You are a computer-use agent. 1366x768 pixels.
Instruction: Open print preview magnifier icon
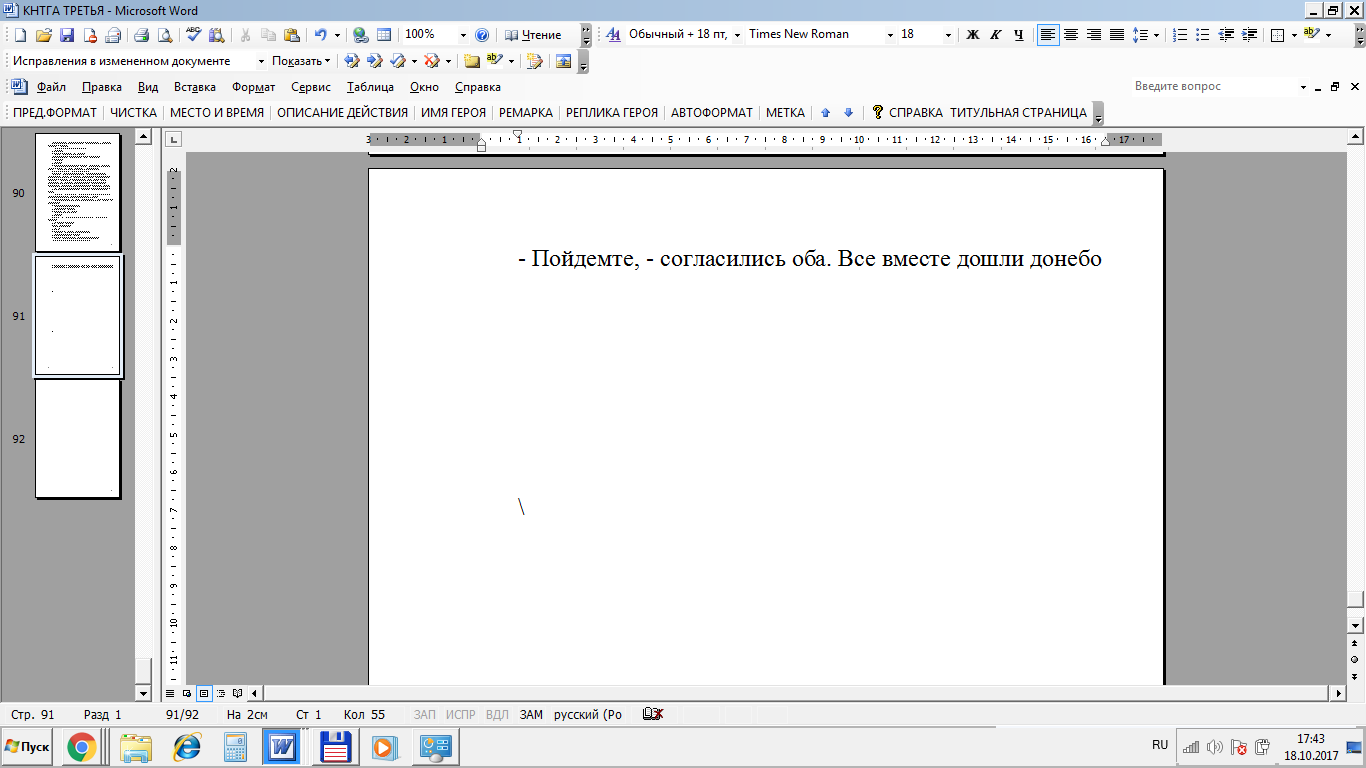pyautogui.click(x=164, y=34)
